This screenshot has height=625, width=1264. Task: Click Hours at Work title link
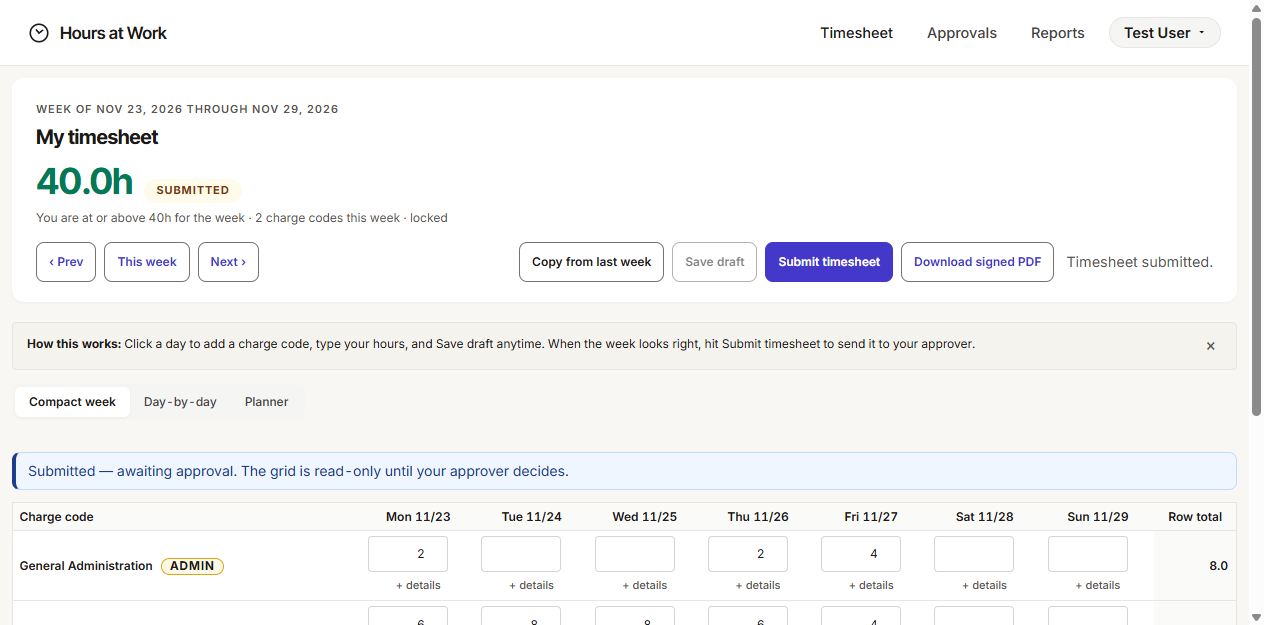pos(113,33)
